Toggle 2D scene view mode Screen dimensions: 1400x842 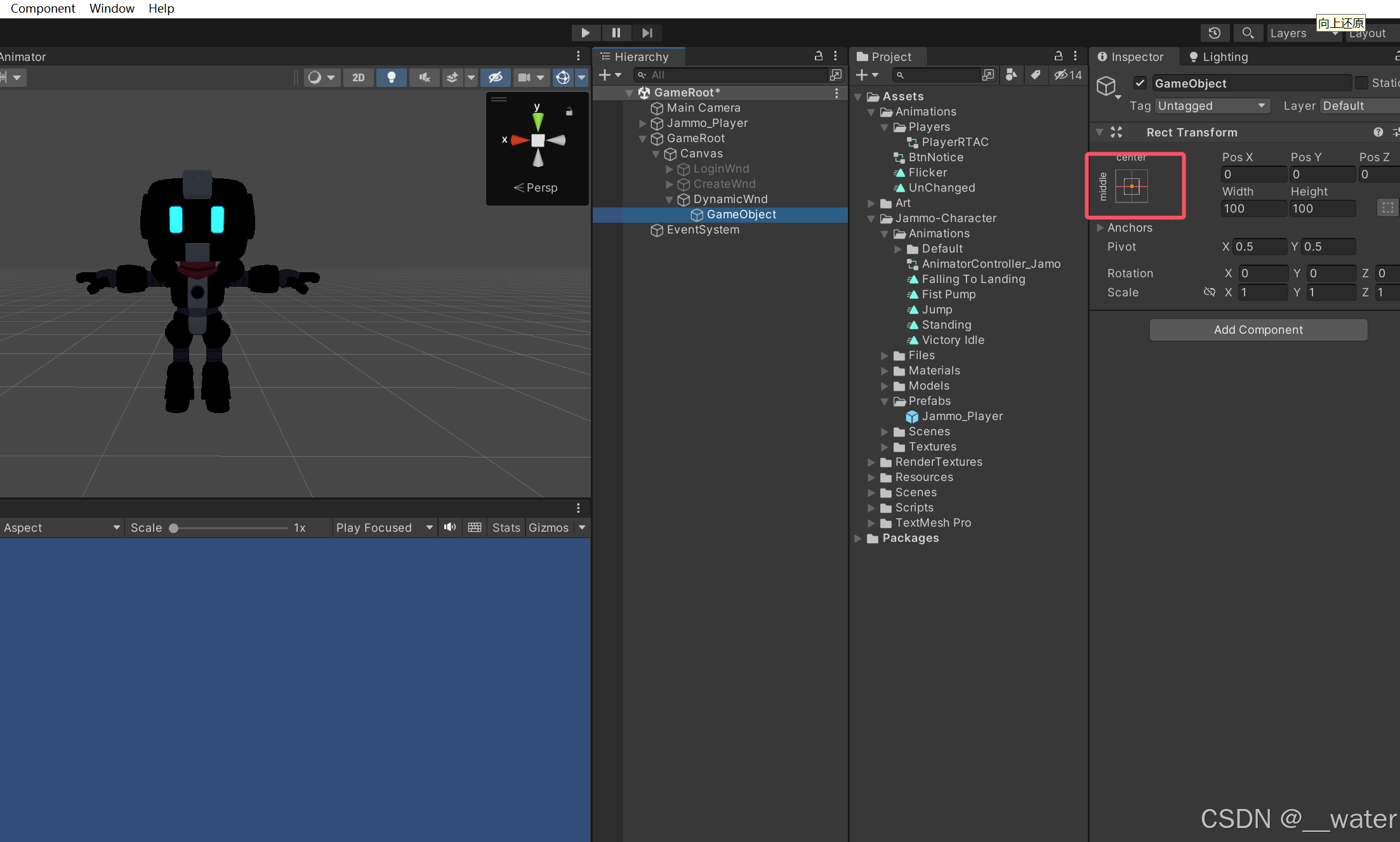359,77
